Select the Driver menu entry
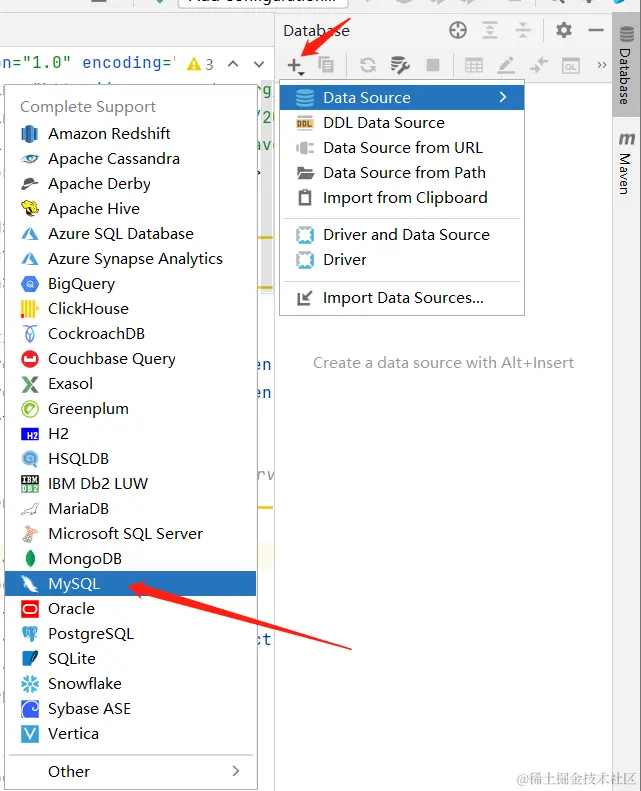Image resolution: width=641 pixels, height=791 pixels. (402, 260)
